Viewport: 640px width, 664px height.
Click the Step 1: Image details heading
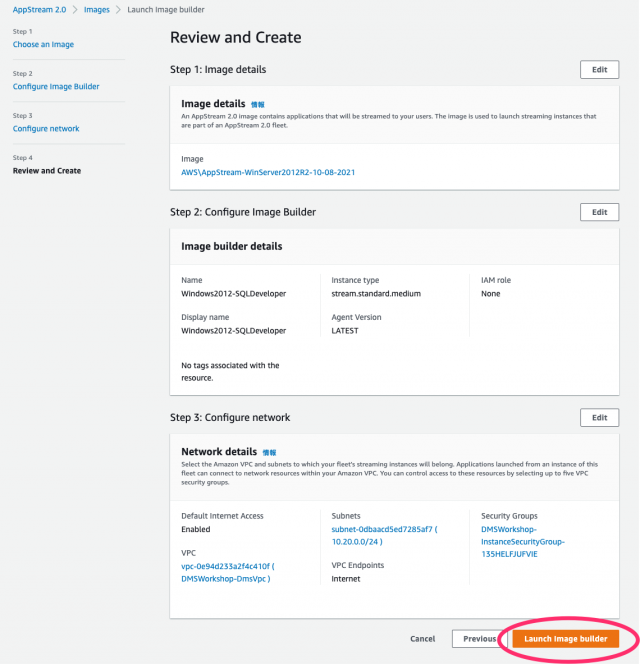click(218, 69)
